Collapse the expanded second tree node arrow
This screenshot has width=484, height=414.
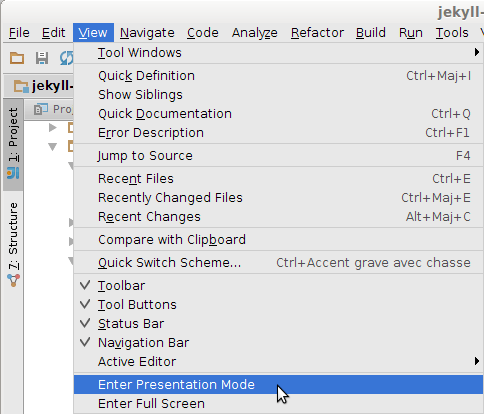coord(52,147)
